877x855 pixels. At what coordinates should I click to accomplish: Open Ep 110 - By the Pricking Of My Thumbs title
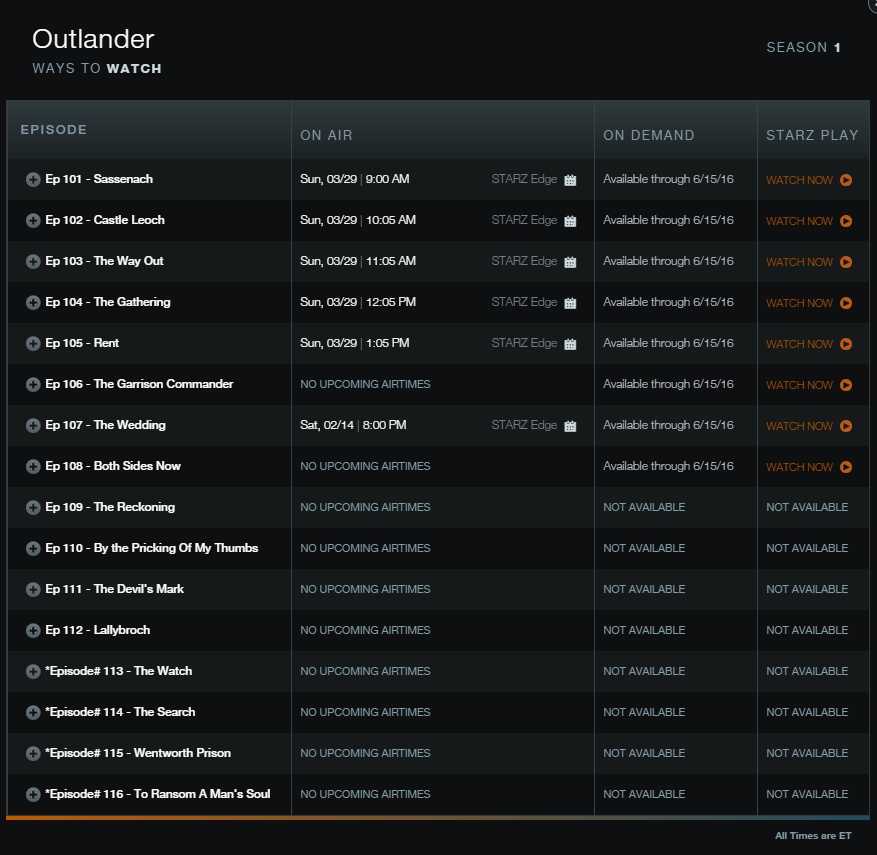[x=152, y=548]
